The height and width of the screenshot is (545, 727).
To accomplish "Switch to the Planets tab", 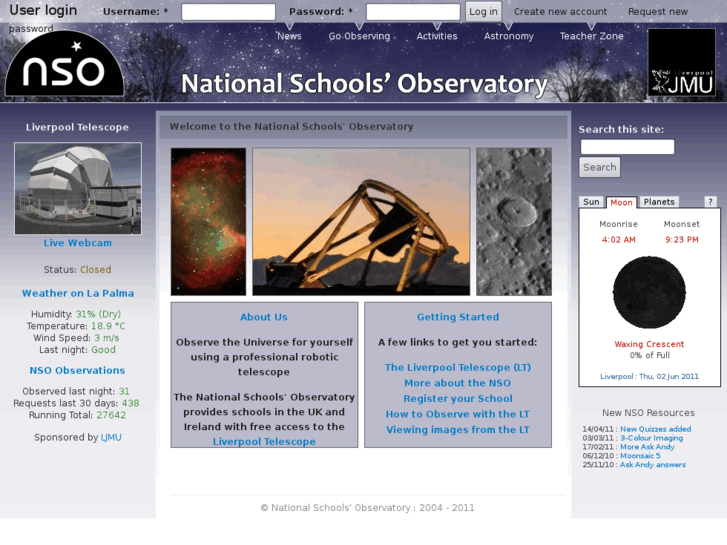I will tap(659, 202).
